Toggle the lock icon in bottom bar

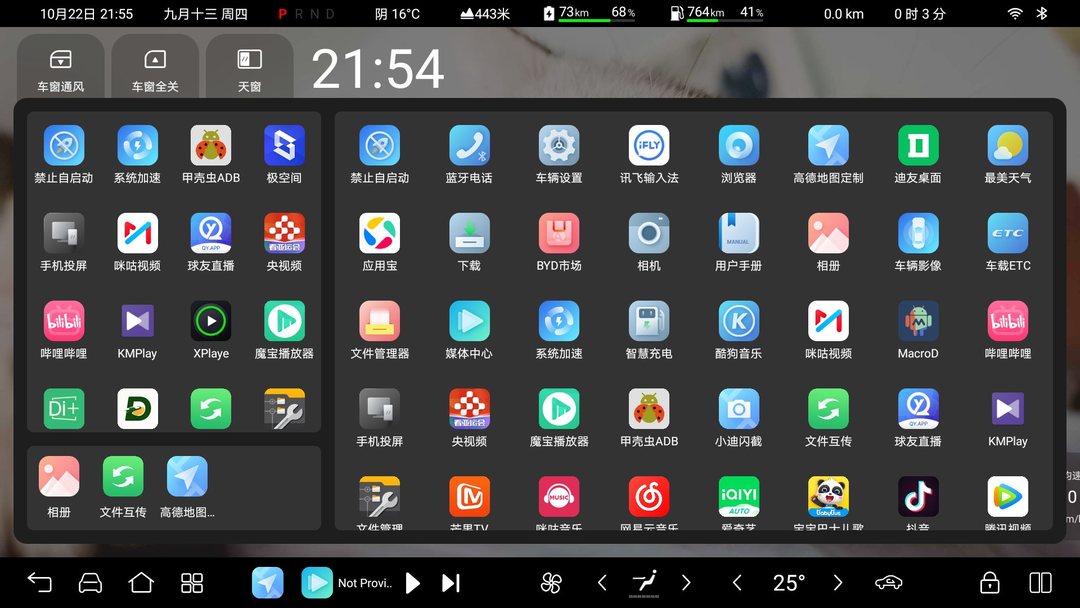(990, 583)
